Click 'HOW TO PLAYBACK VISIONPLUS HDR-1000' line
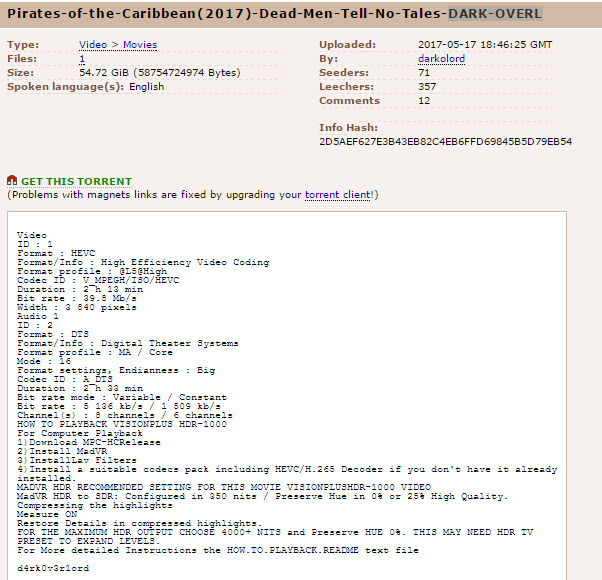Image resolution: width=602 pixels, height=580 pixels. [x=122, y=424]
